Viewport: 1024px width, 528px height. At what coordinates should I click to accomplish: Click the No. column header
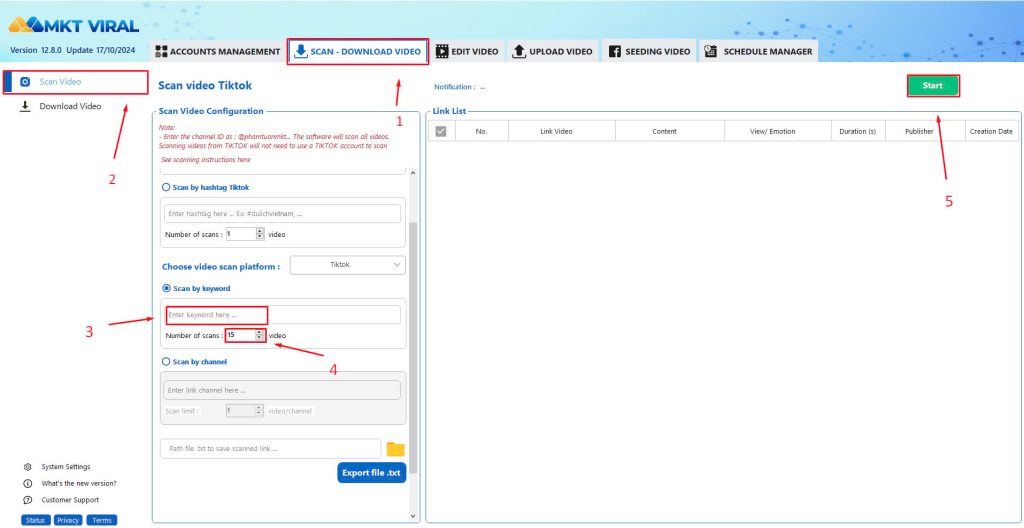[x=482, y=131]
